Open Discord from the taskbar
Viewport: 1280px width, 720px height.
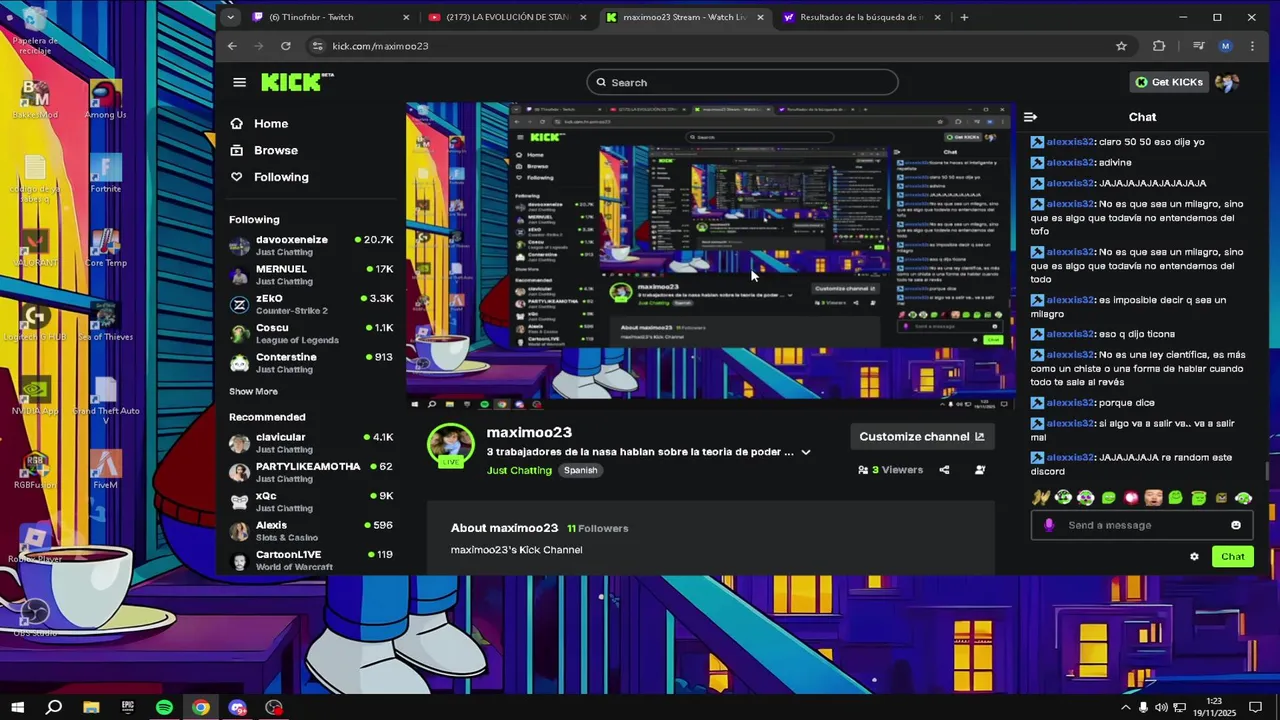[x=237, y=708]
